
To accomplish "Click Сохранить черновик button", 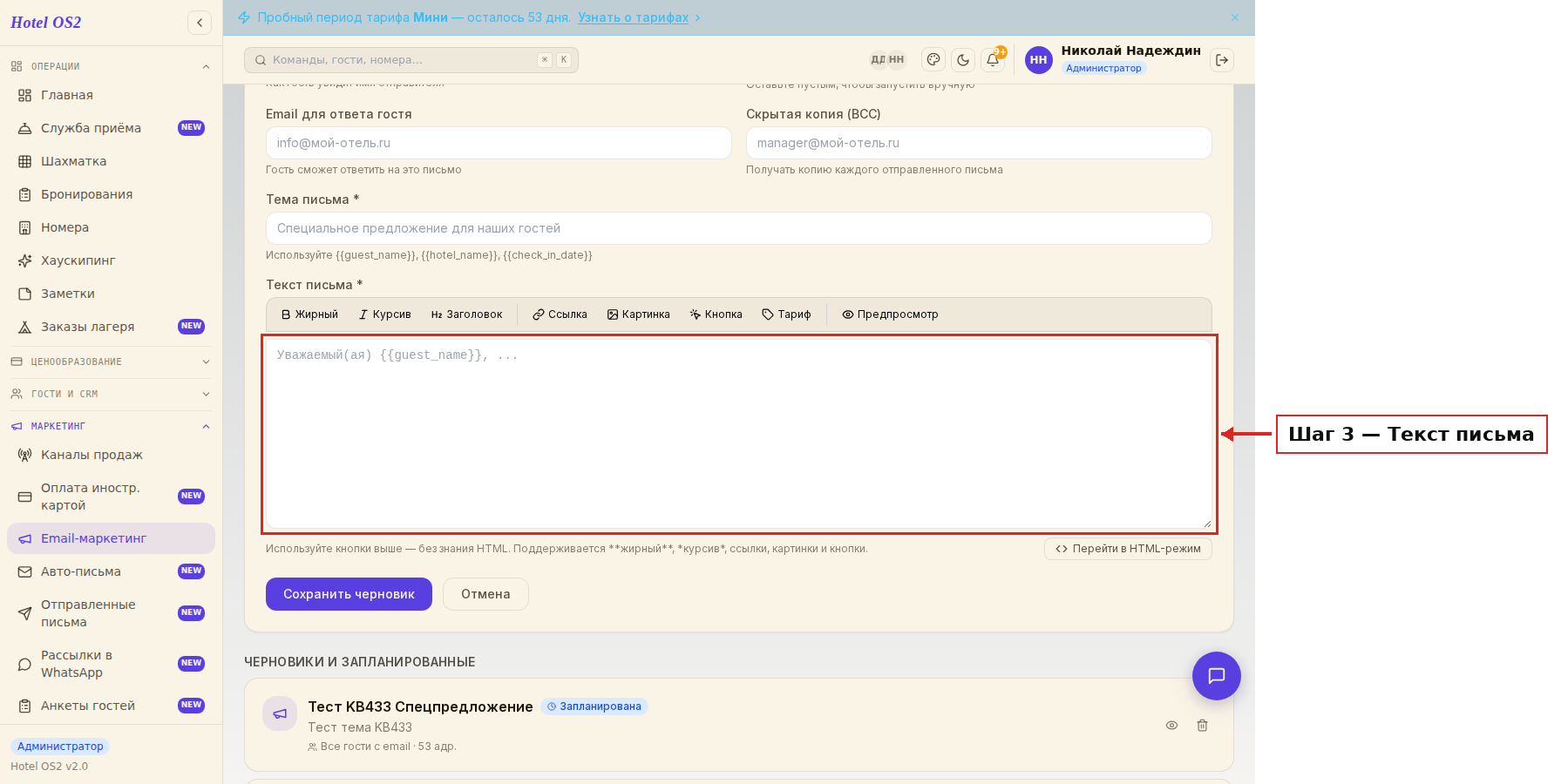I will coord(349,594).
